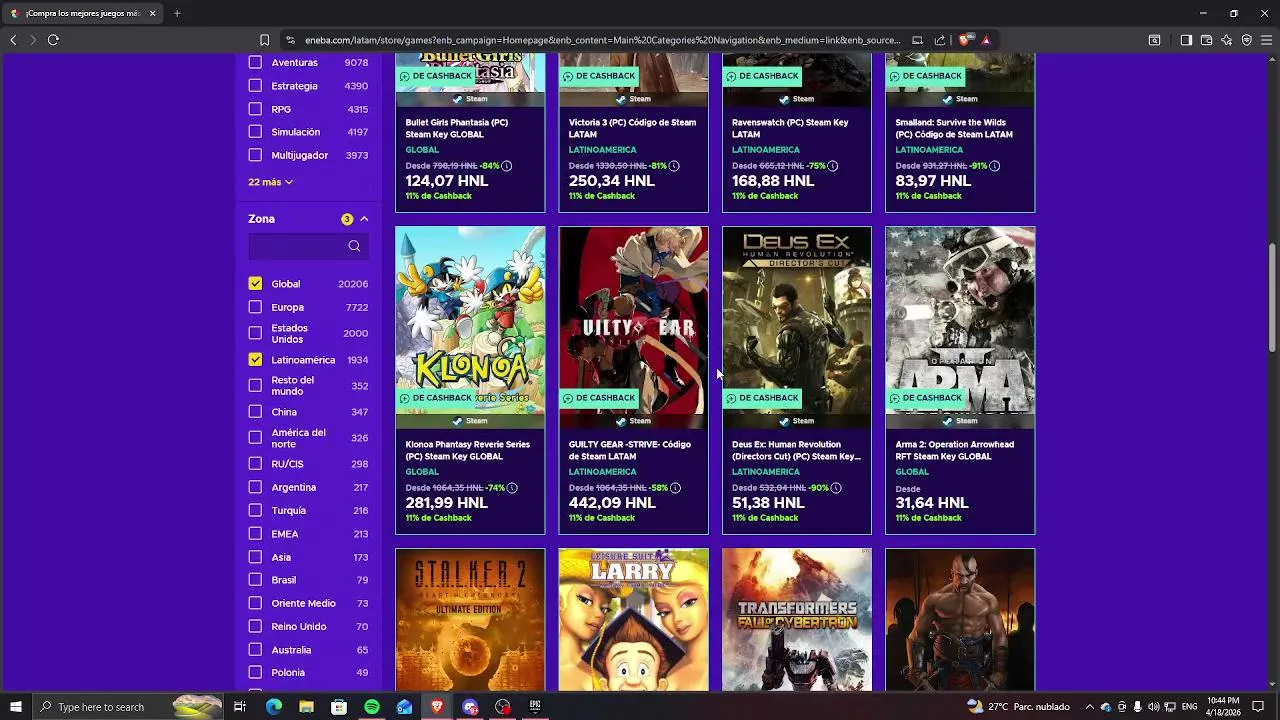Check the RPG genre checkbox
Viewport: 1280px width, 720px height.
pos(255,109)
